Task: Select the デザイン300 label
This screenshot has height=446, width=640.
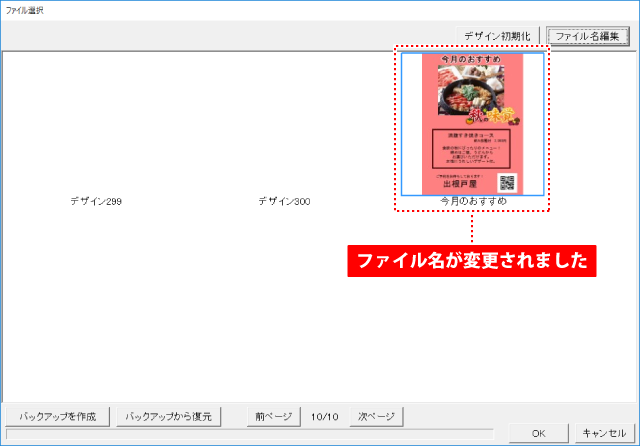Action: coord(284,202)
